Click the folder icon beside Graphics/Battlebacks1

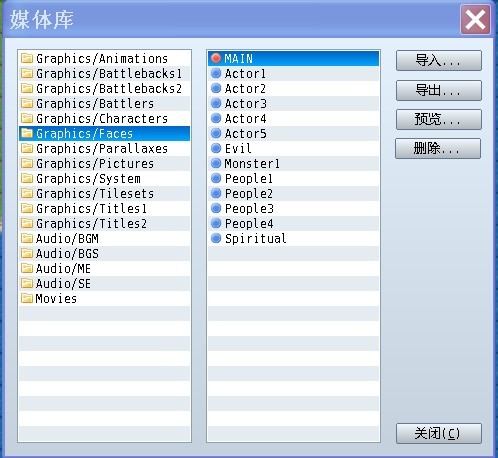[x=27, y=73]
